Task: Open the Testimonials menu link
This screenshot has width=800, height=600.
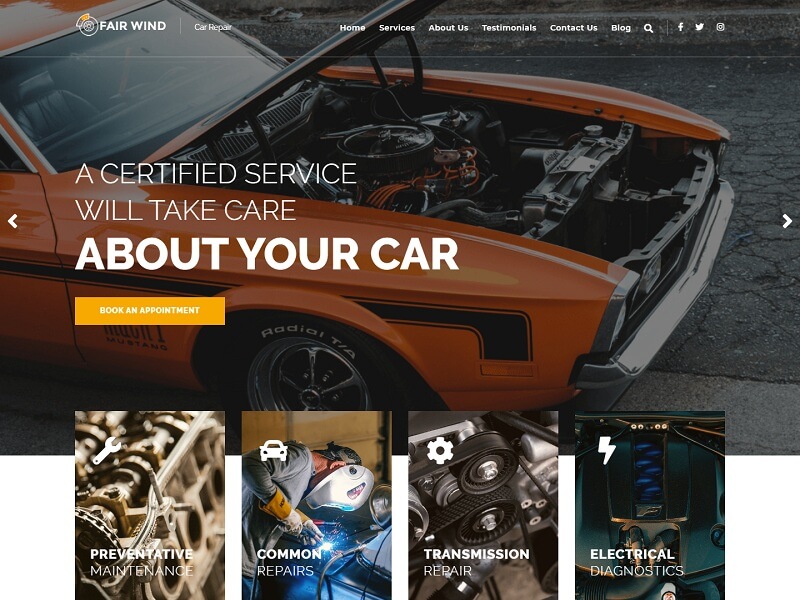Action: (x=509, y=28)
